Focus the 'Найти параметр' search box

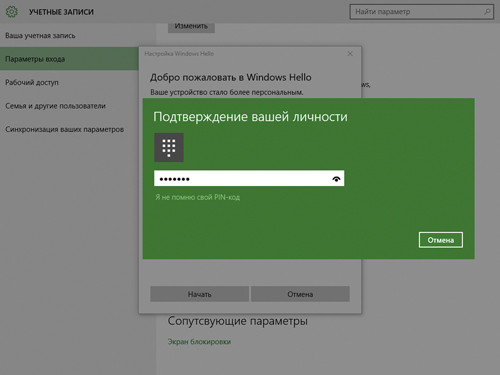click(422, 12)
